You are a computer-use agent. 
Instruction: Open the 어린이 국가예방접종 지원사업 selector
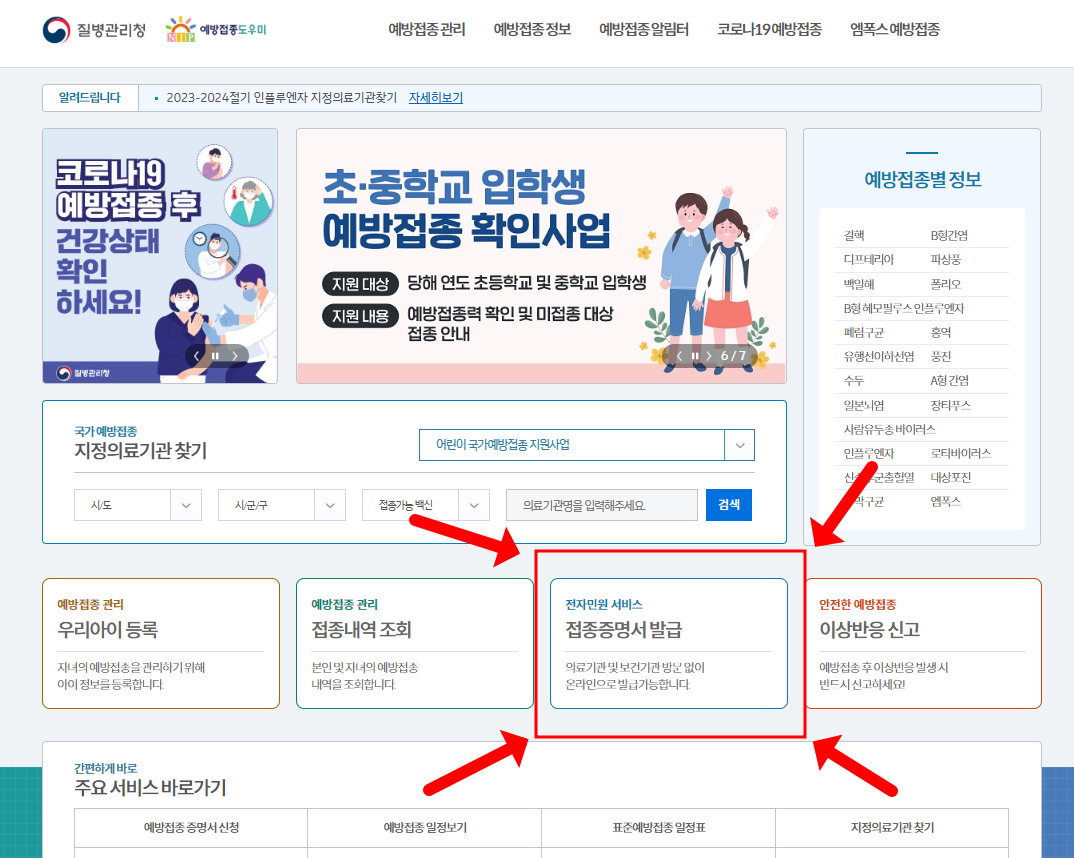pyautogui.click(x=587, y=445)
